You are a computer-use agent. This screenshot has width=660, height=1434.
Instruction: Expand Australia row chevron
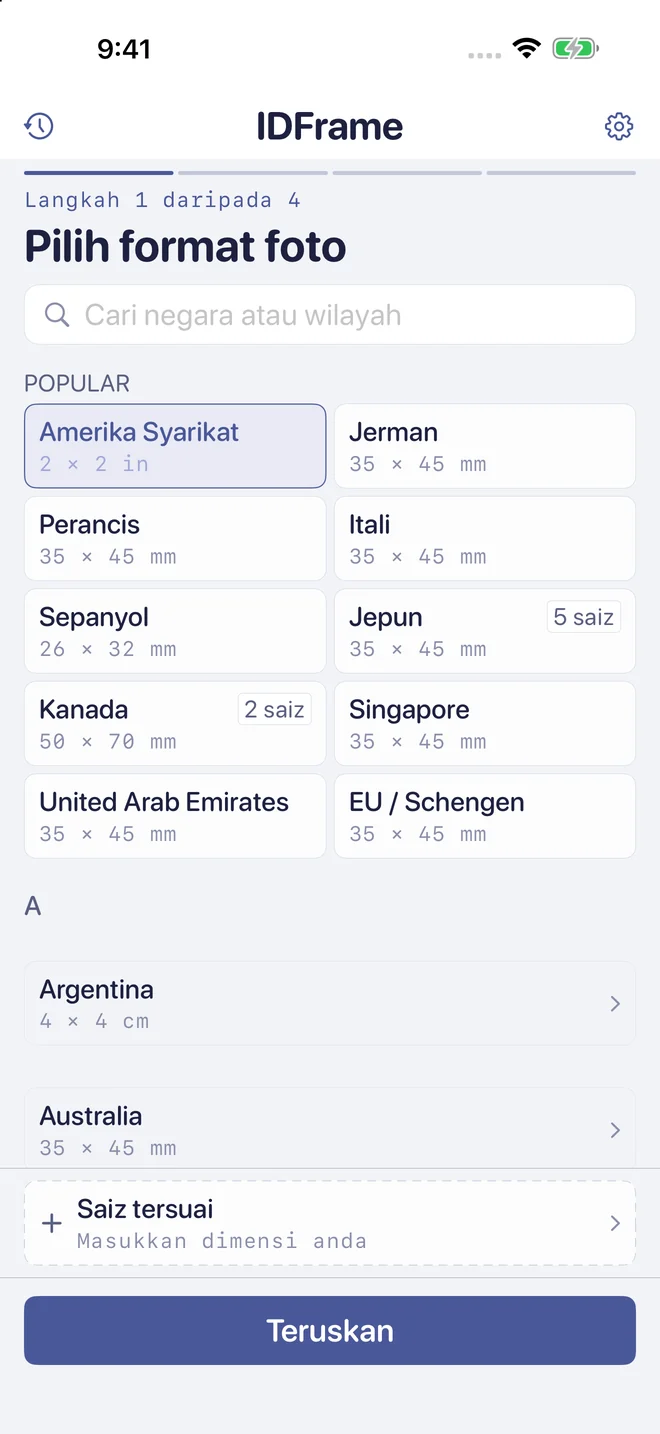pos(615,1130)
